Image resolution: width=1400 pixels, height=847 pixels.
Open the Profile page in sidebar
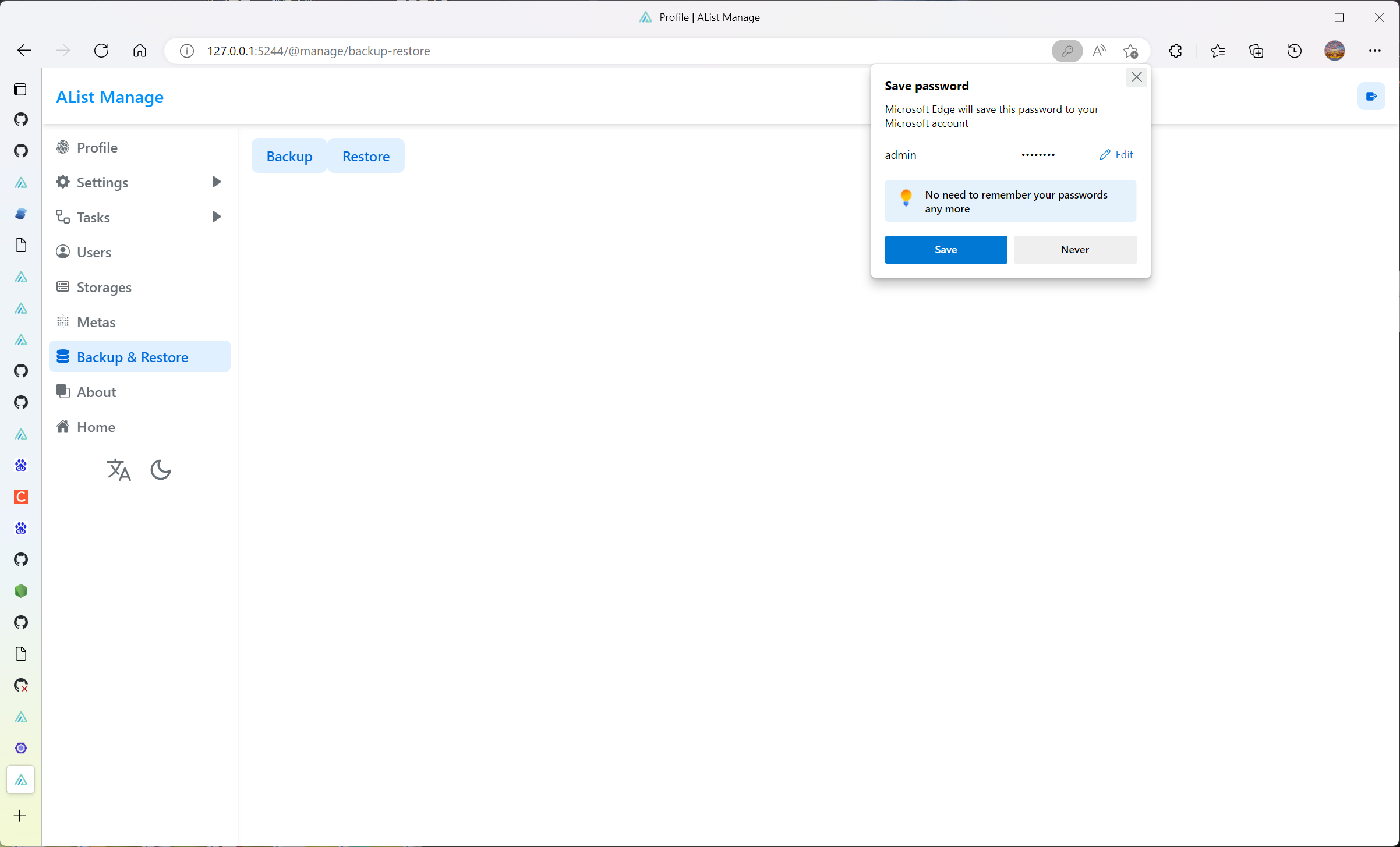tap(140, 147)
